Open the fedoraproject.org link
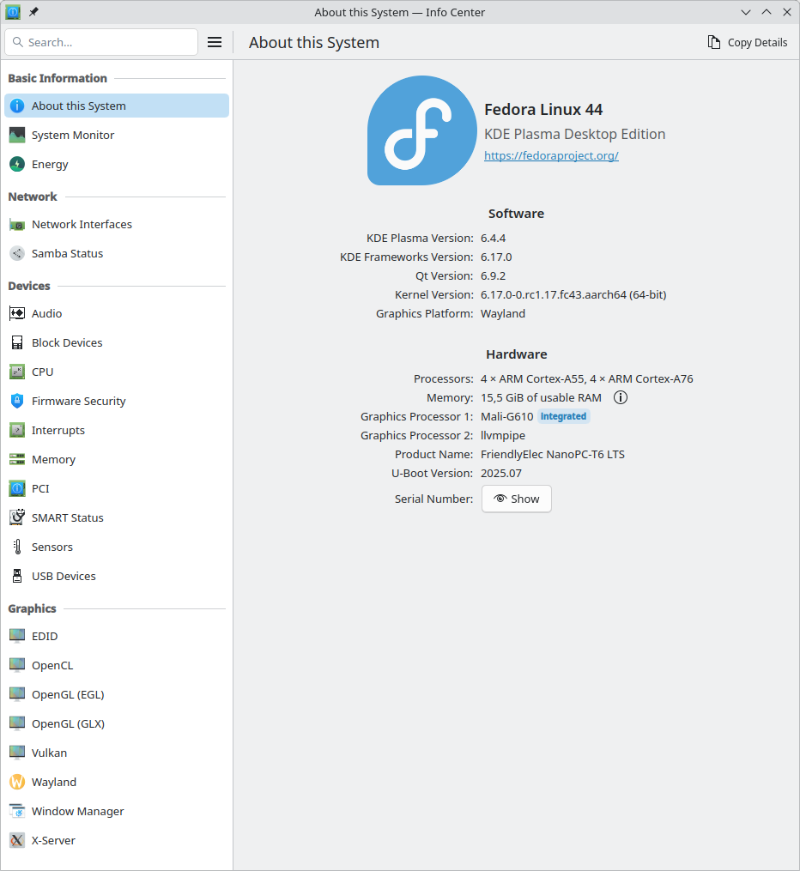Screen dimensions: 800x871 click(551, 156)
